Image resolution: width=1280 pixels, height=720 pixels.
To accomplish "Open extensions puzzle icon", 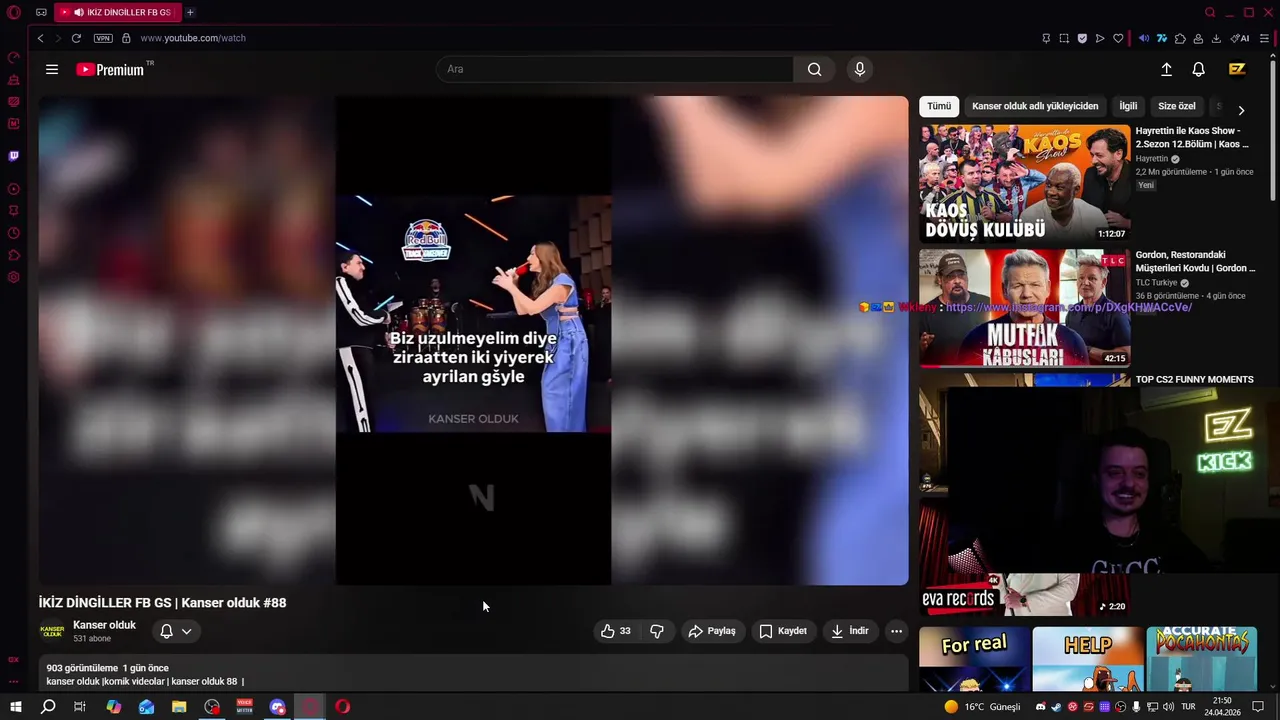I will point(1180,38).
